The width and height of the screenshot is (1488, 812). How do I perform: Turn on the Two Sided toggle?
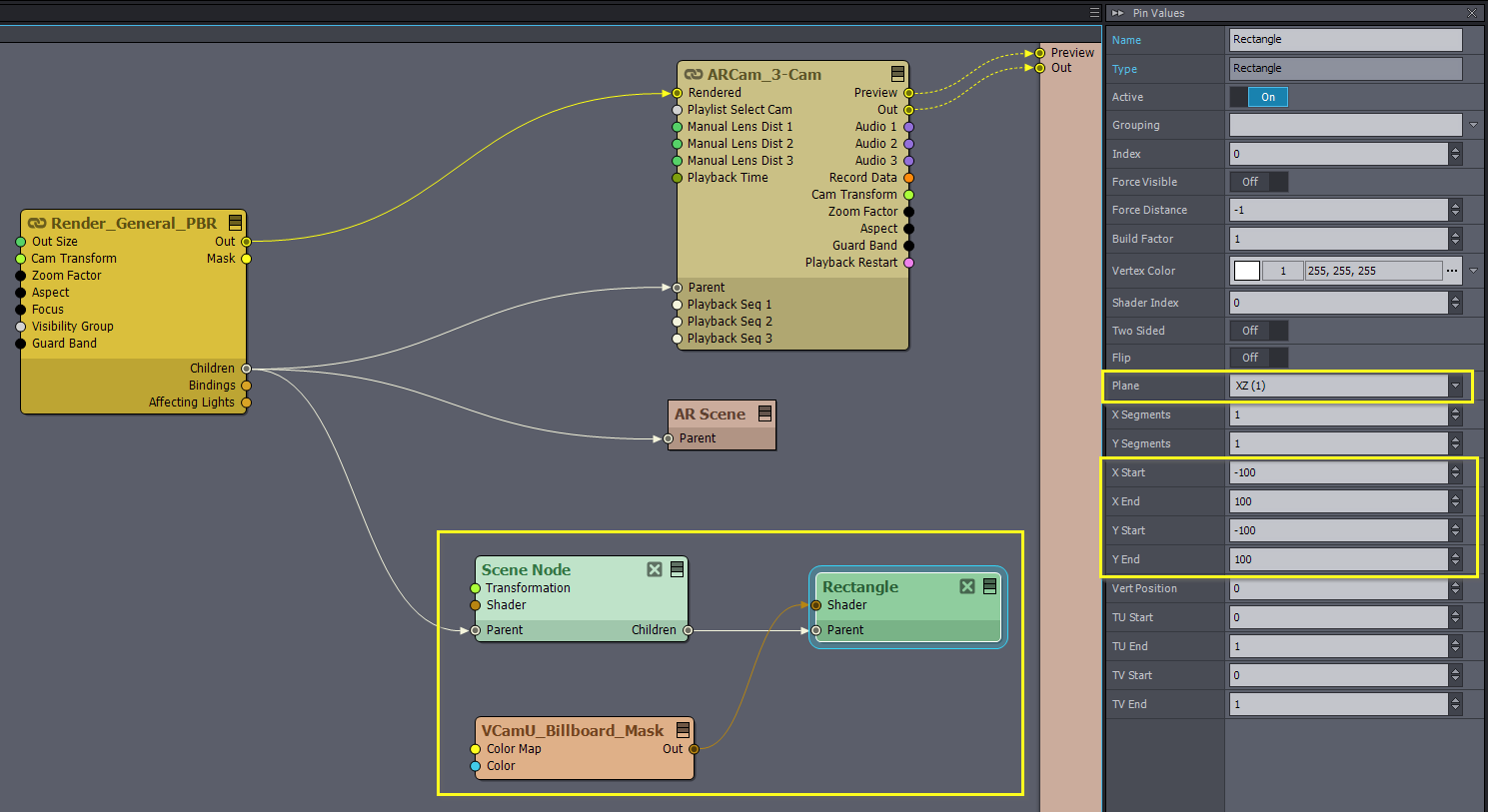[1258, 331]
